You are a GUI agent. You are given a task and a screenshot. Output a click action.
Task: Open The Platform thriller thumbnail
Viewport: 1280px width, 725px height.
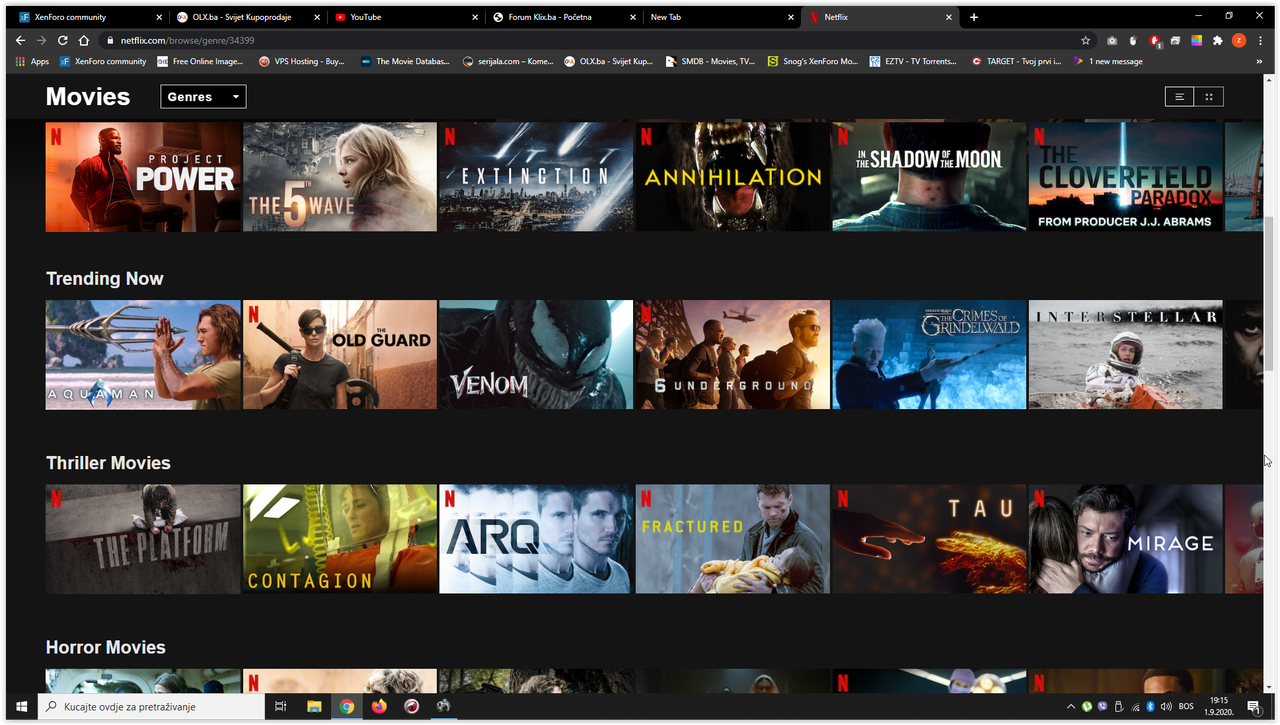click(x=143, y=539)
